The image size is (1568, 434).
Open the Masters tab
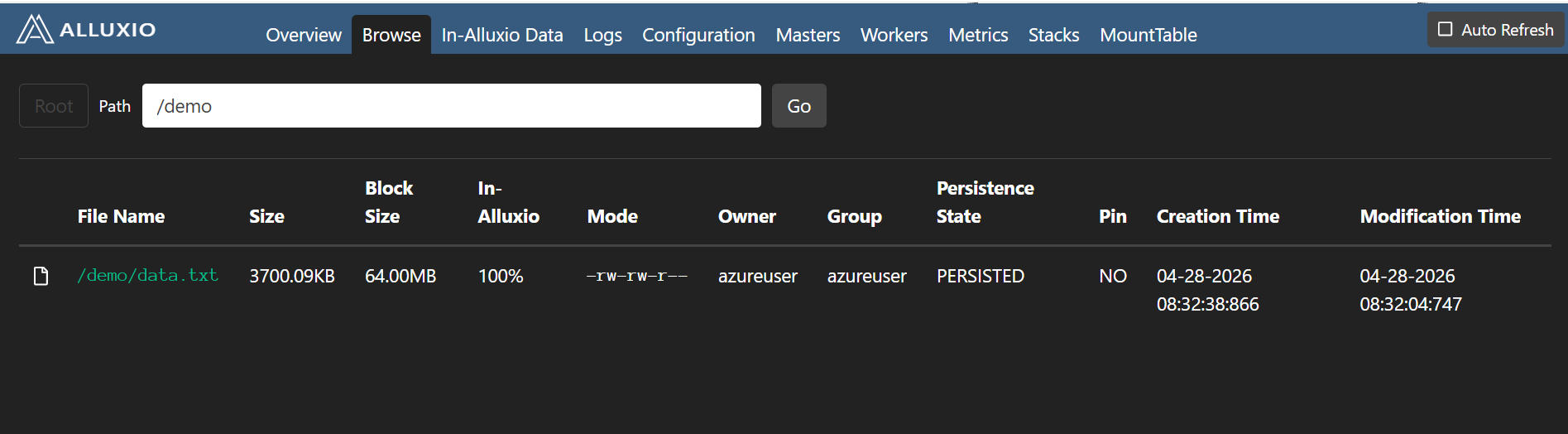pyautogui.click(x=808, y=35)
